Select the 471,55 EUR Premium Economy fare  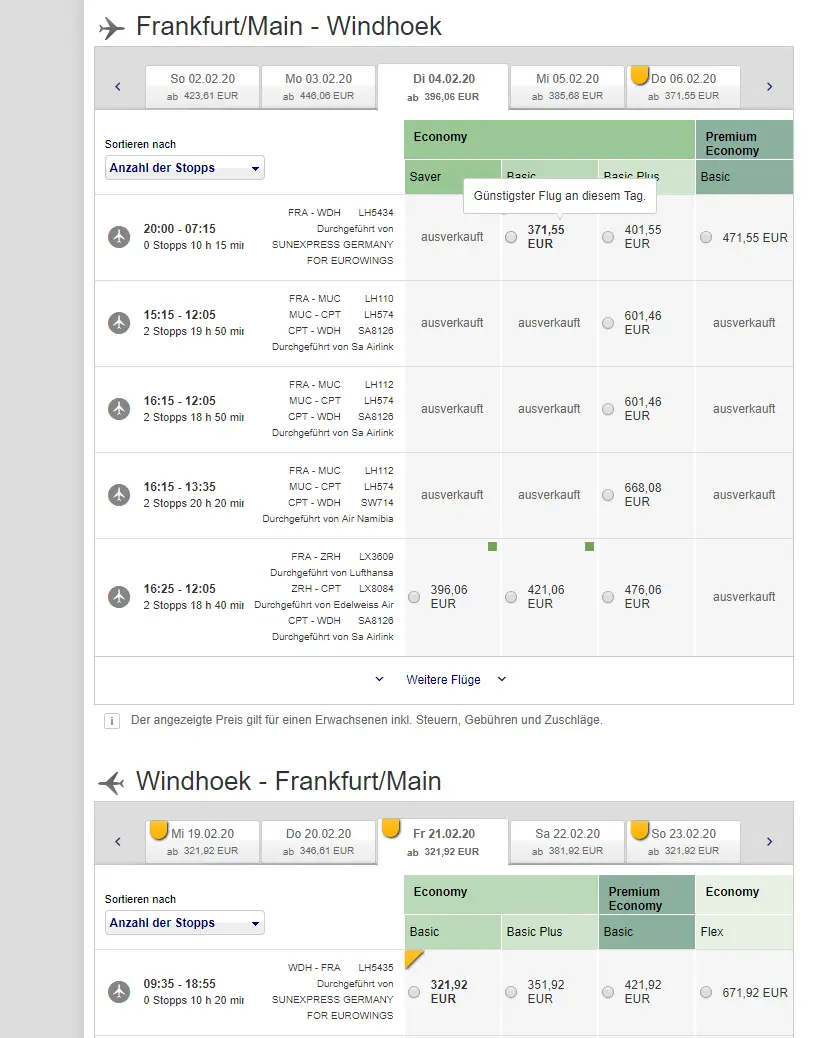coord(706,237)
